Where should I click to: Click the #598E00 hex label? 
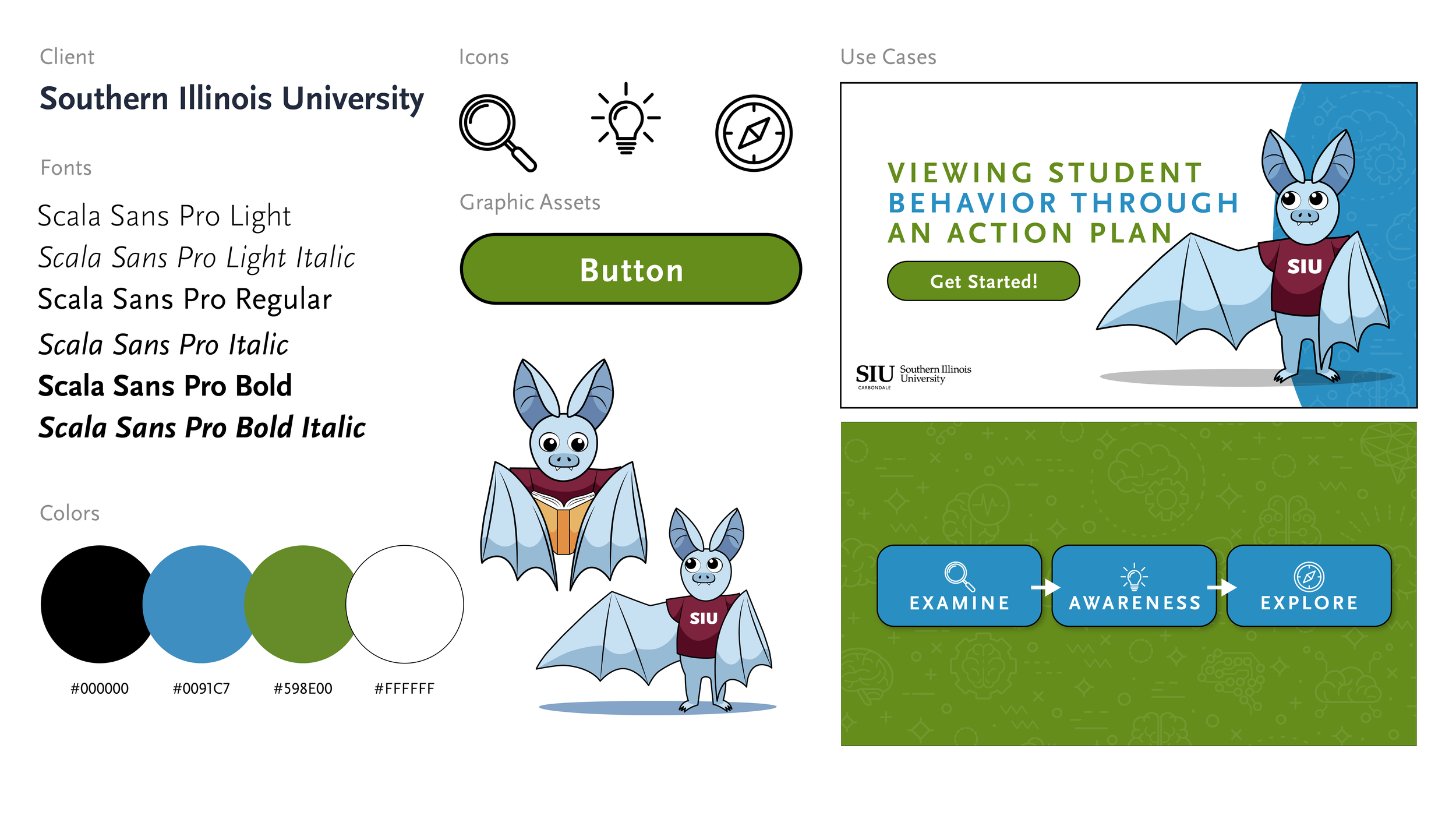(x=303, y=689)
